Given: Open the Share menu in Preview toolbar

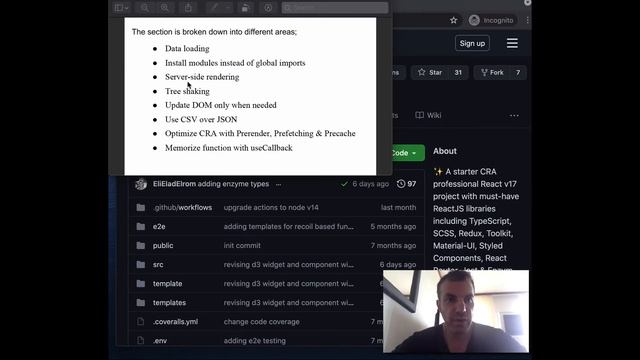Looking at the screenshot, I should 188,8.
